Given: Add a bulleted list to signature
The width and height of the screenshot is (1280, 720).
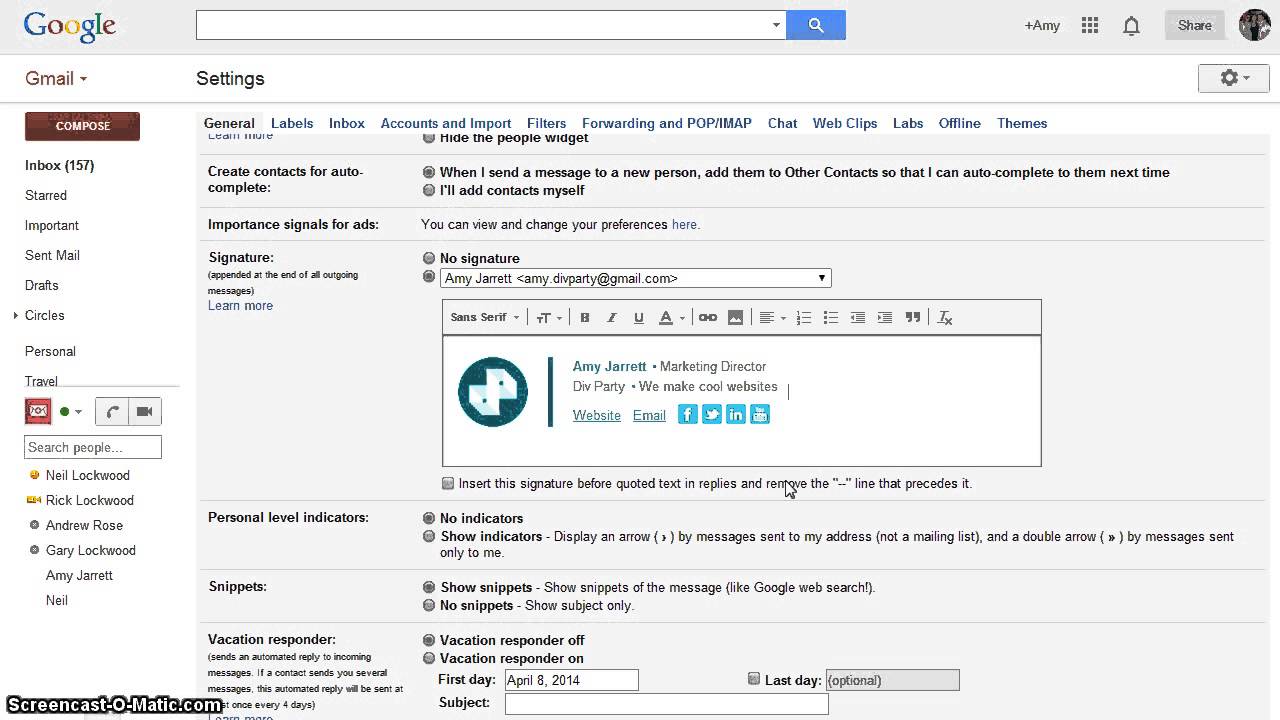Looking at the screenshot, I should coord(831,318).
